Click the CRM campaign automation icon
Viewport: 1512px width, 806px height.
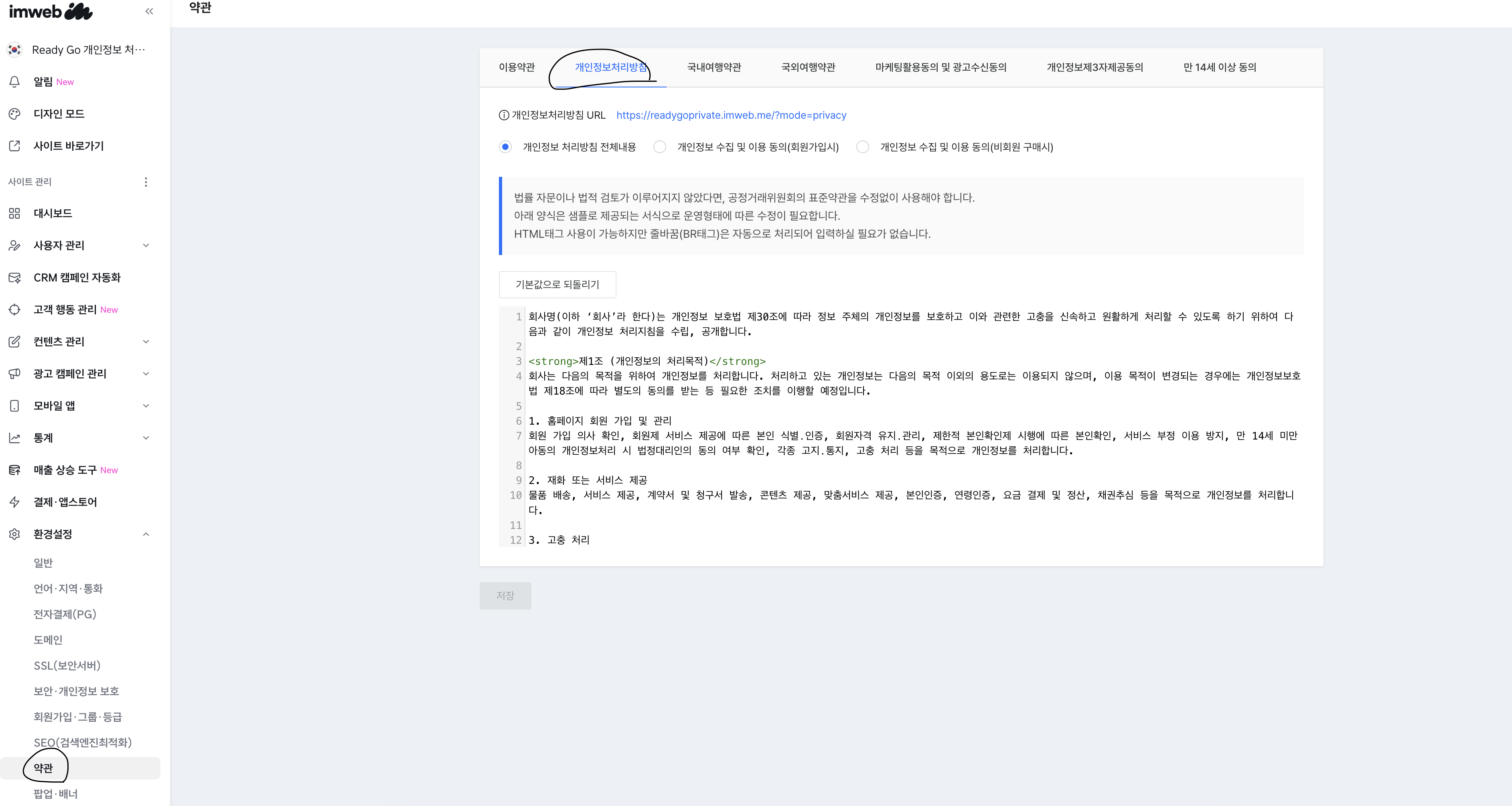[15, 277]
